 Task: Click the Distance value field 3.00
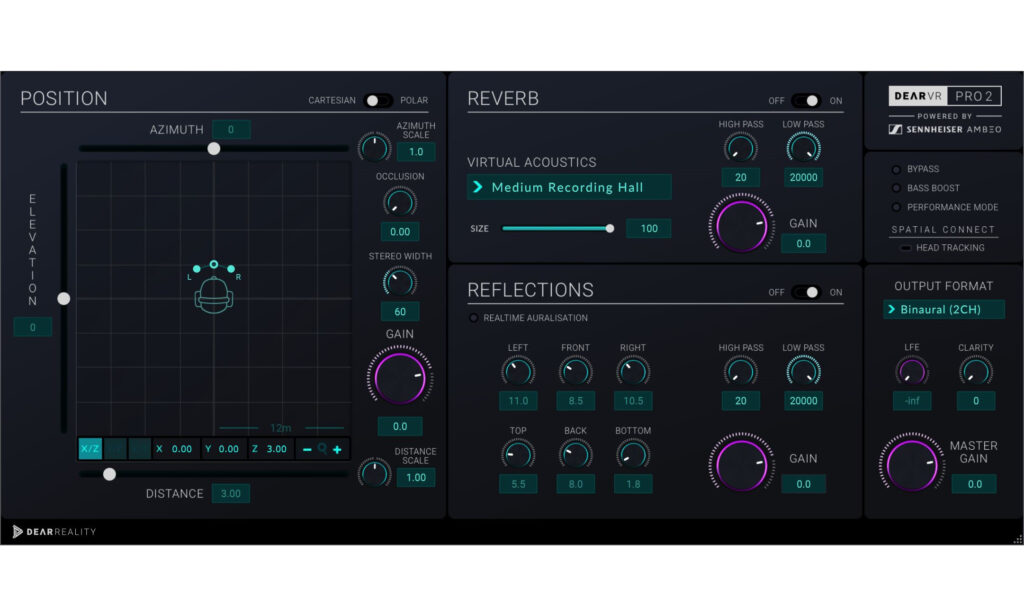click(x=231, y=493)
